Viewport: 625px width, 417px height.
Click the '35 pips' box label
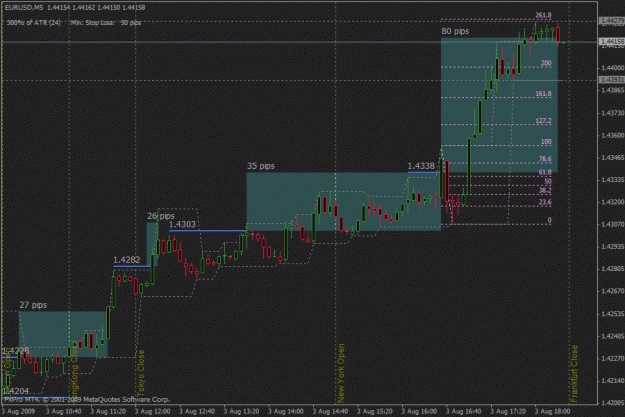[261, 166]
